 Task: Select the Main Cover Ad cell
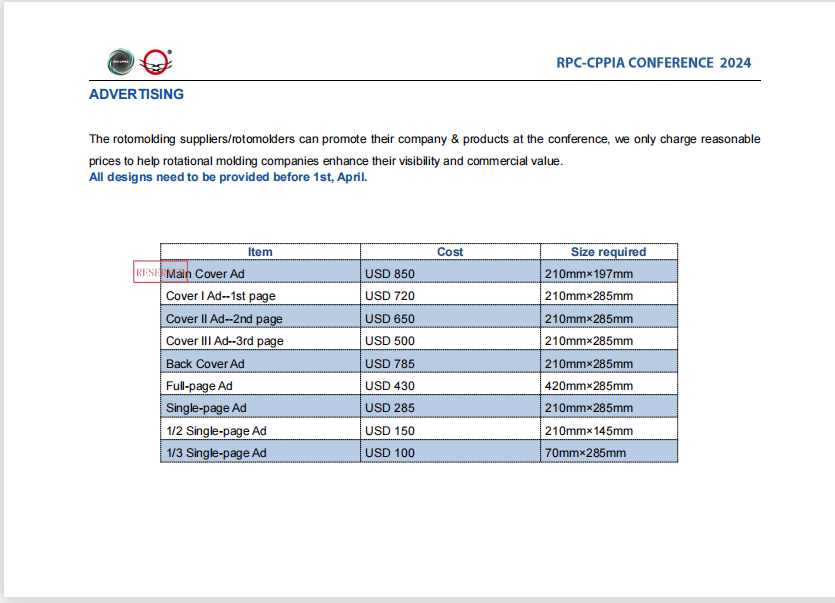[260, 272]
